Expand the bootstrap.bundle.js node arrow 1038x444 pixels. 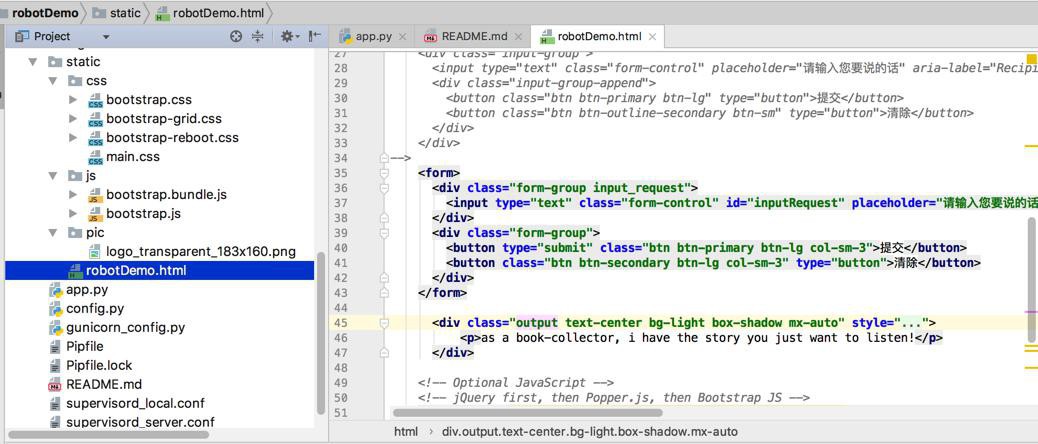[73, 195]
